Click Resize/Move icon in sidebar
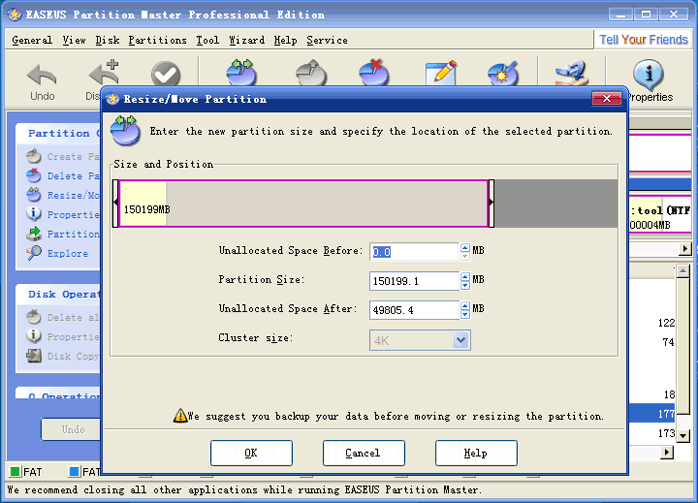The image size is (698, 503). coord(34,195)
